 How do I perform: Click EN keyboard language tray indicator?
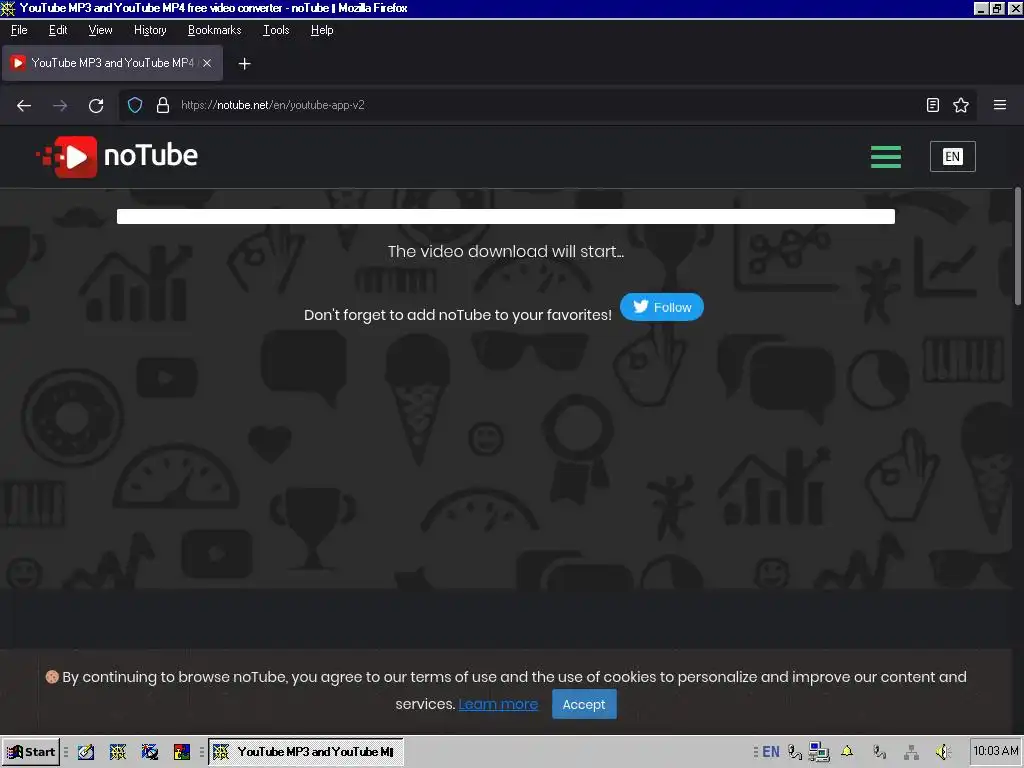[x=771, y=752]
